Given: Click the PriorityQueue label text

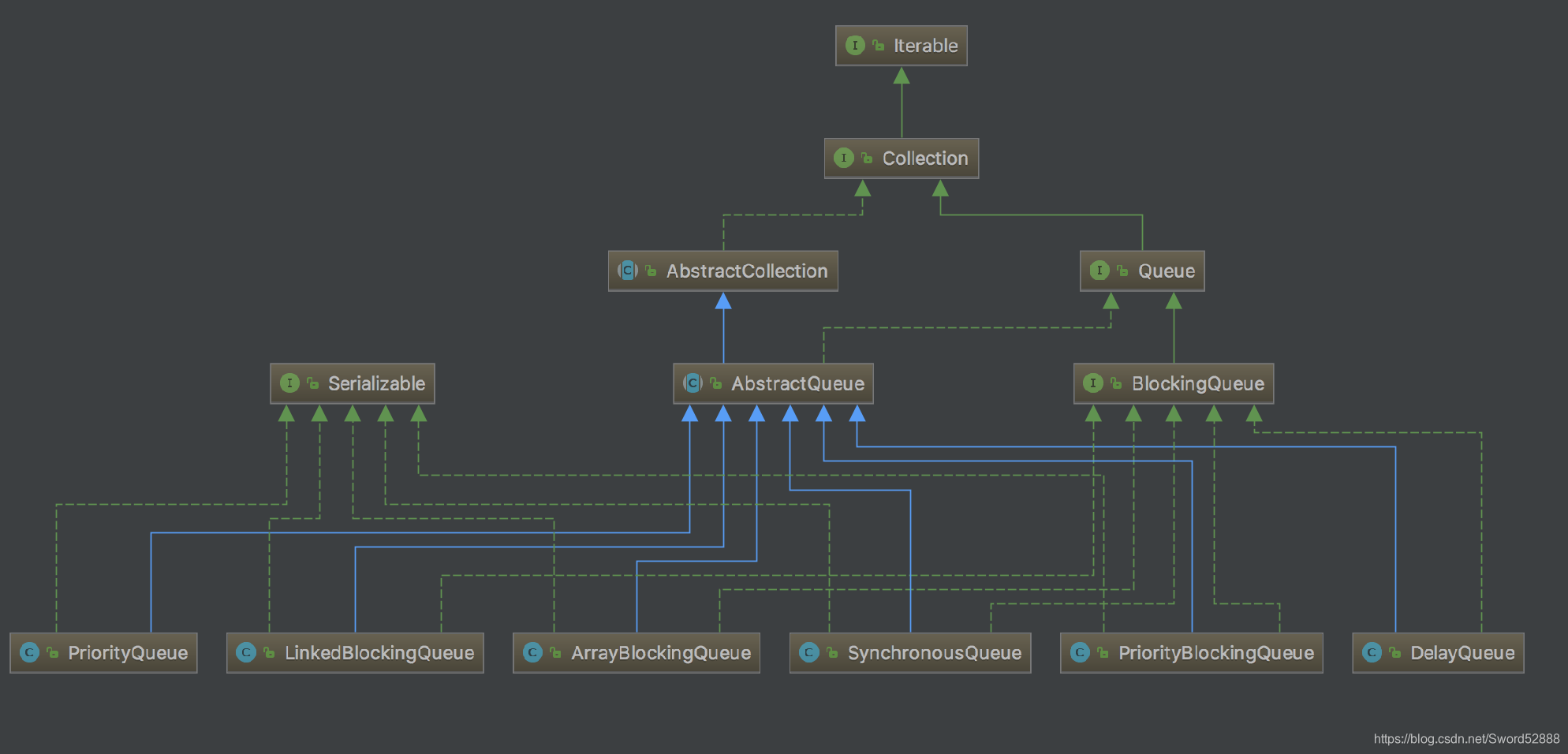Looking at the screenshot, I should click(x=128, y=653).
